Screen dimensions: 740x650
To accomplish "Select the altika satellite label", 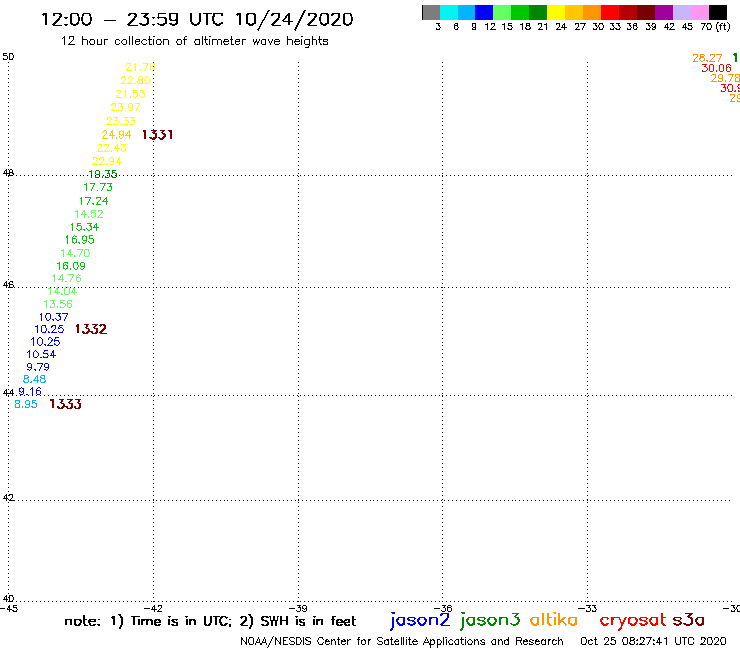I will pyautogui.click(x=554, y=619).
